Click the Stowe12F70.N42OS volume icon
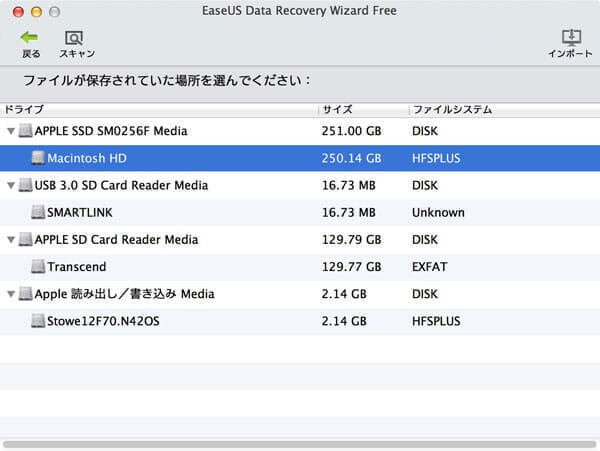 coord(38,321)
